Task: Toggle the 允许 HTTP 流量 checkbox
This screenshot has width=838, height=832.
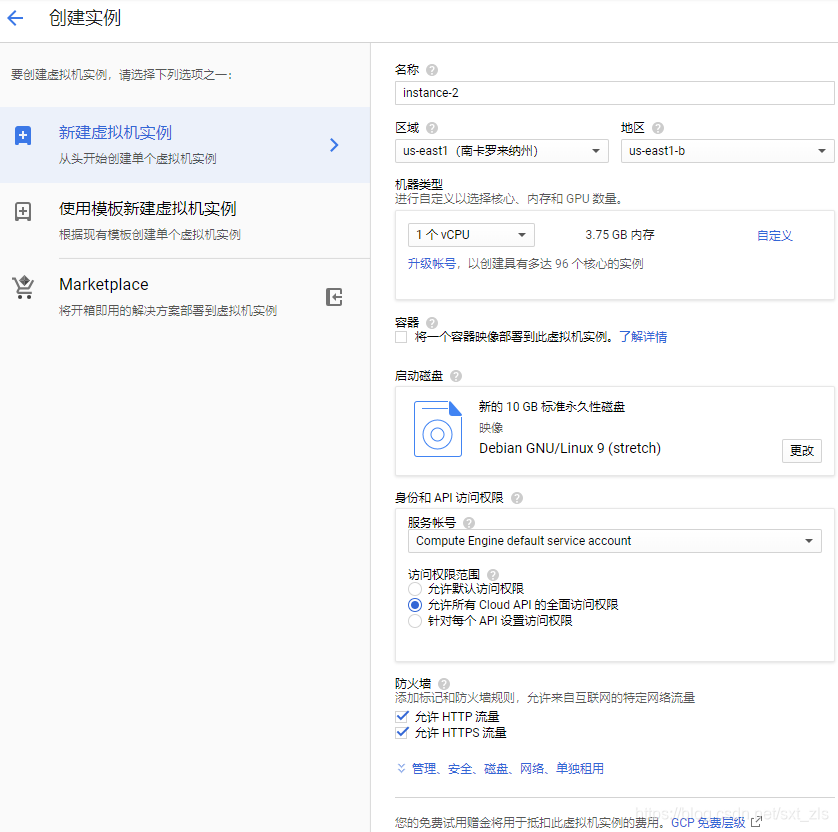Action: [402, 717]
